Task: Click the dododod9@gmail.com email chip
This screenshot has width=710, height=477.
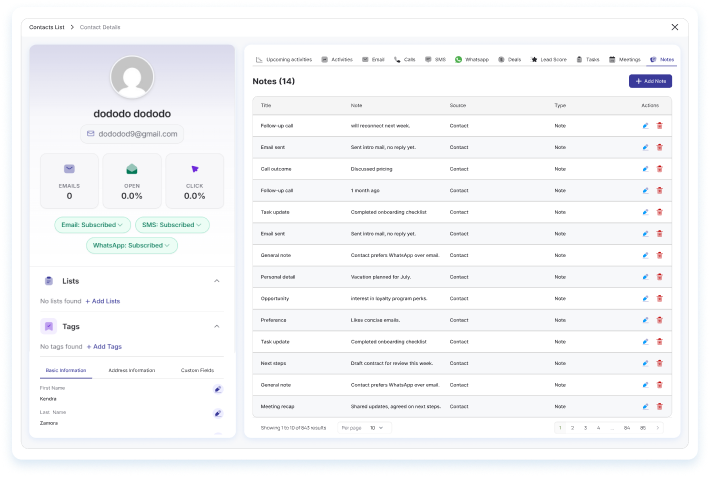Action: (x=132, y=134)
